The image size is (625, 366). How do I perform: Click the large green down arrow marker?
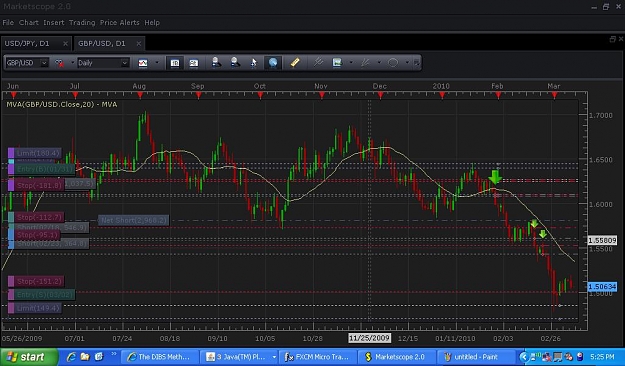pos(495,177)
